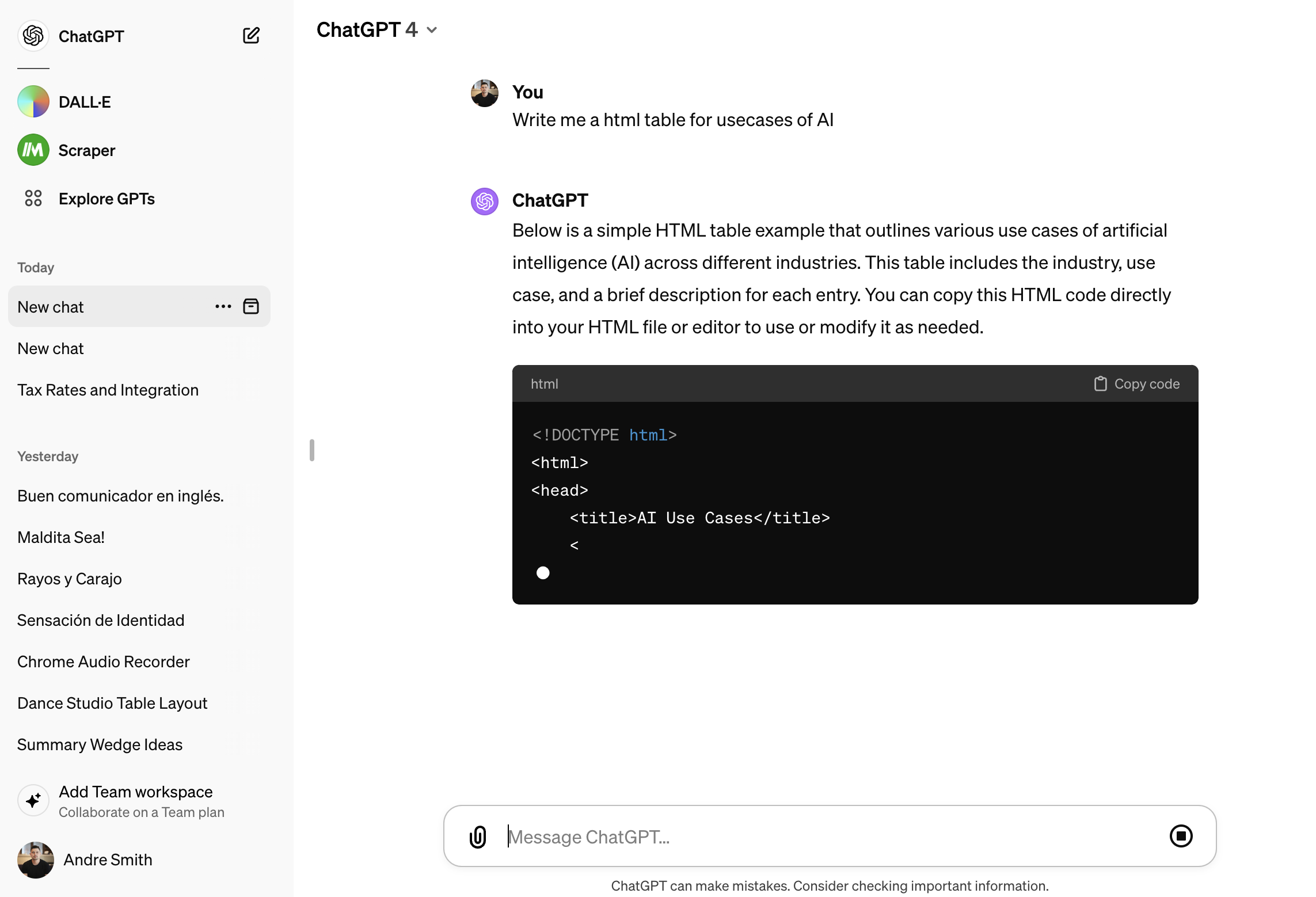Click the attach file paperclip icon

pos(478,837)
